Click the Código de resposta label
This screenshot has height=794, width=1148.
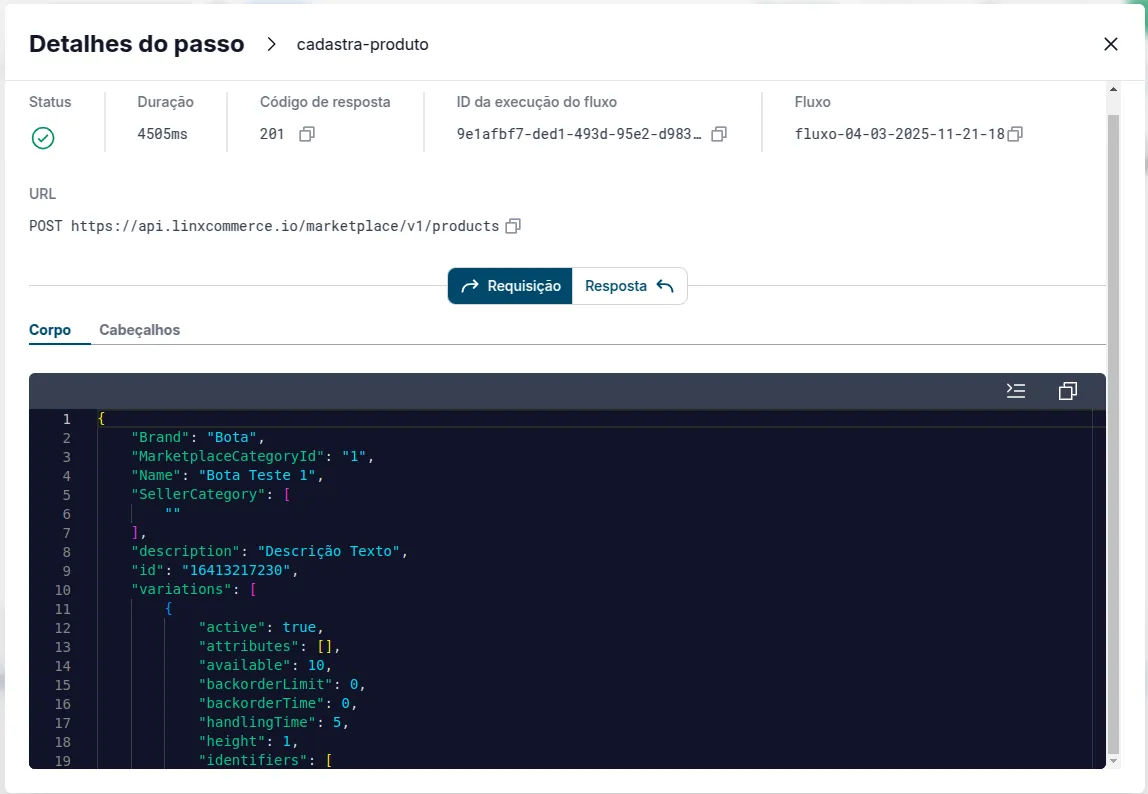(x=325, y=102)
